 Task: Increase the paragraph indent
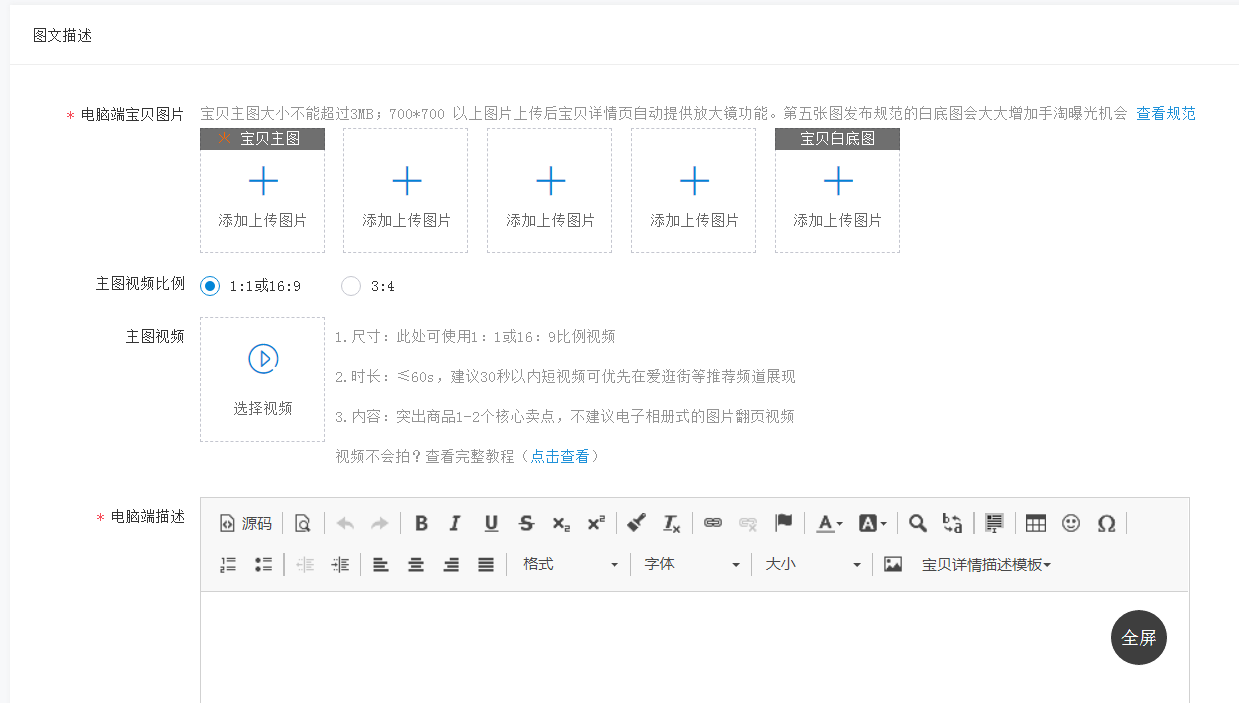pyautogui.click(x=340, y=564)
